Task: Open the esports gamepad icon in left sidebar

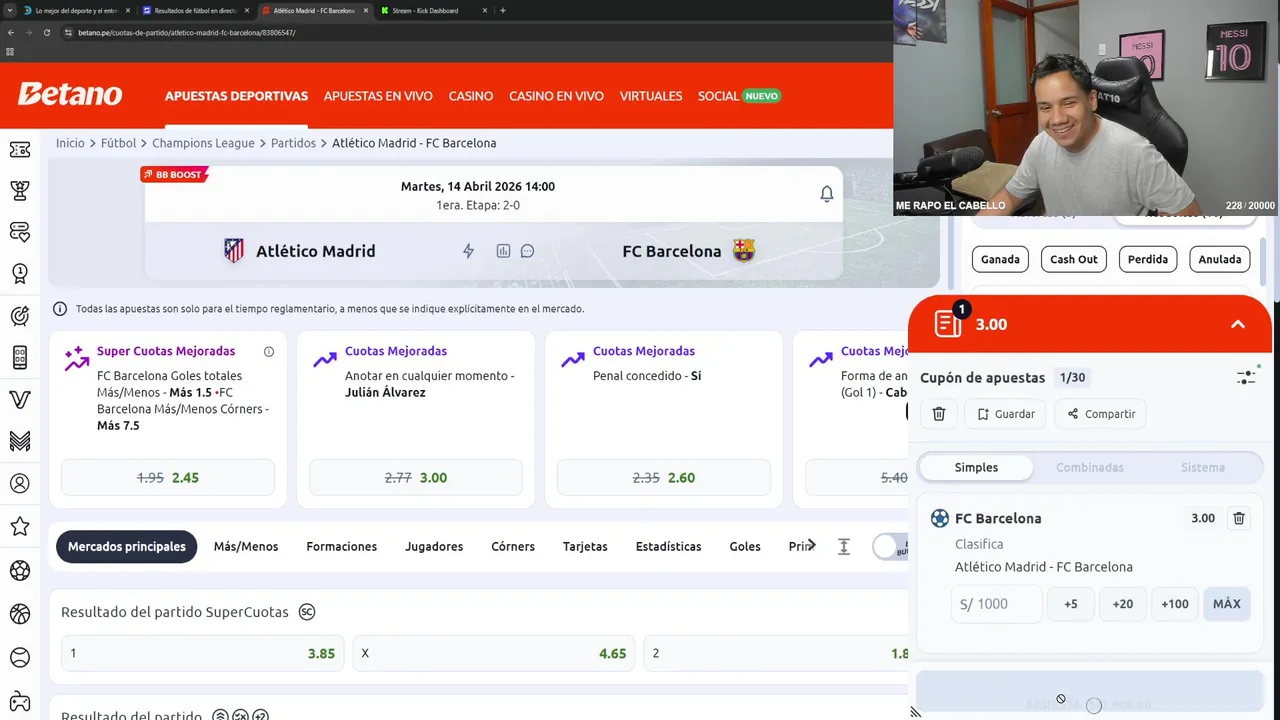Action: click(20, 702)
